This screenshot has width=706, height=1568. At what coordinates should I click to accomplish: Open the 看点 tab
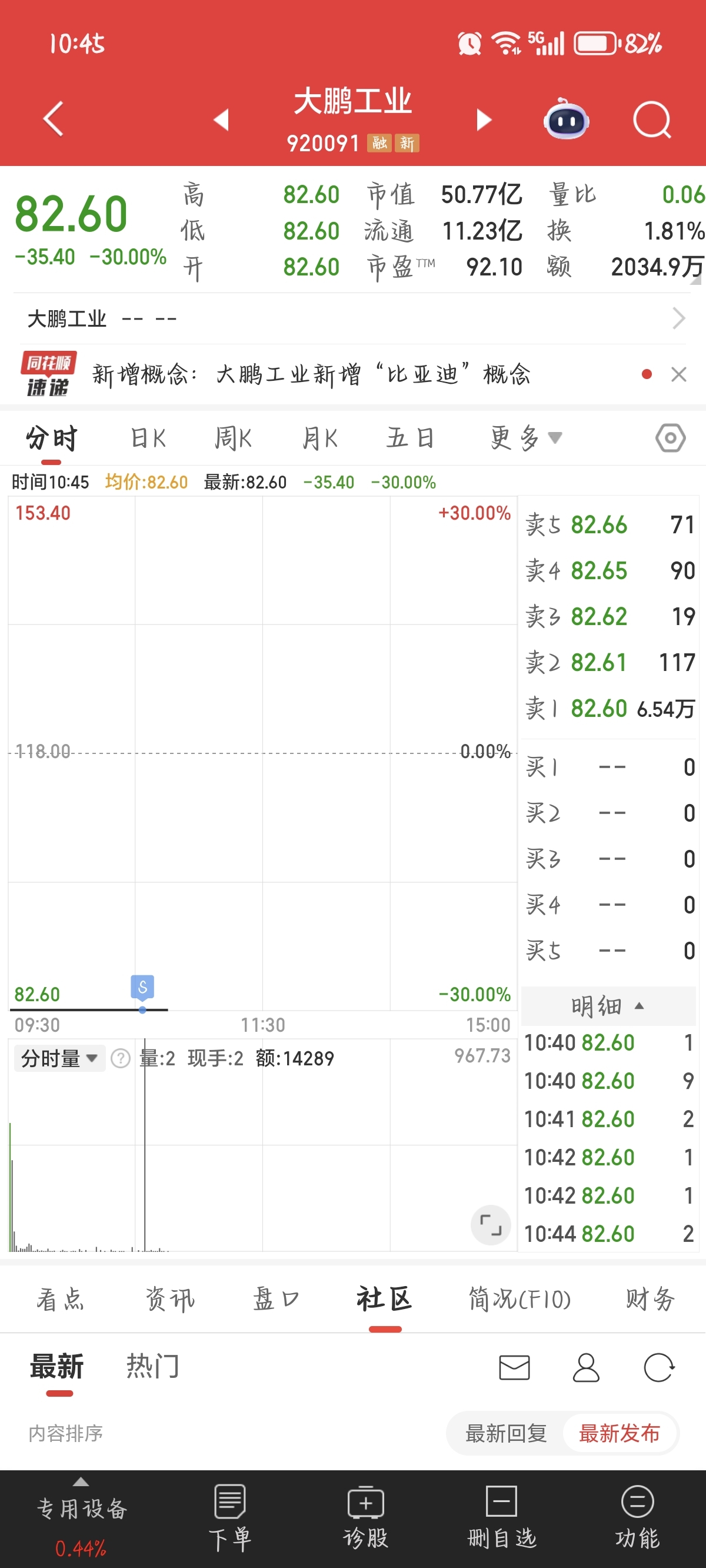pos(60,1300)
